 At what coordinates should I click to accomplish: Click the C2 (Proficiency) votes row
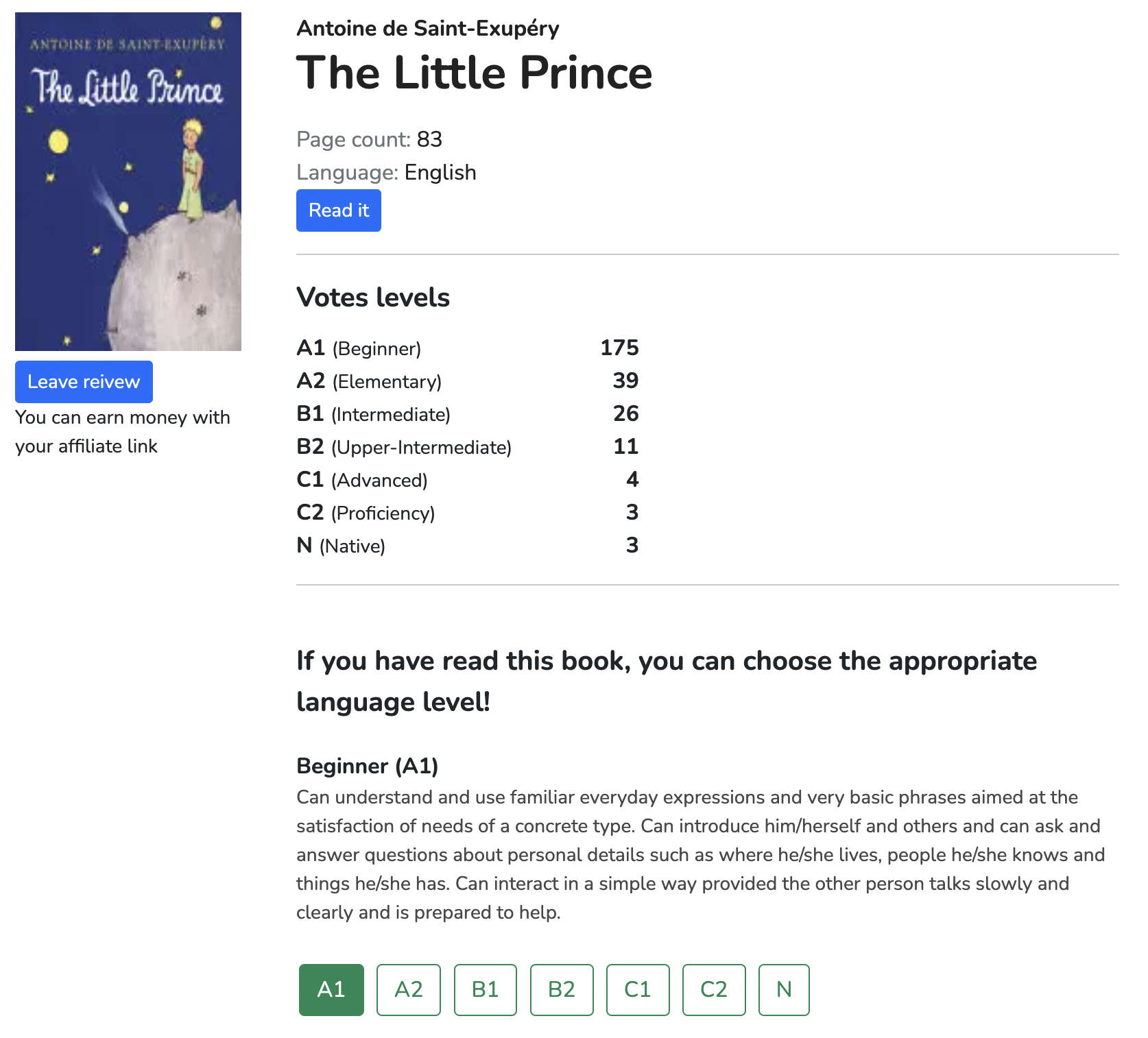coord(466,513)
